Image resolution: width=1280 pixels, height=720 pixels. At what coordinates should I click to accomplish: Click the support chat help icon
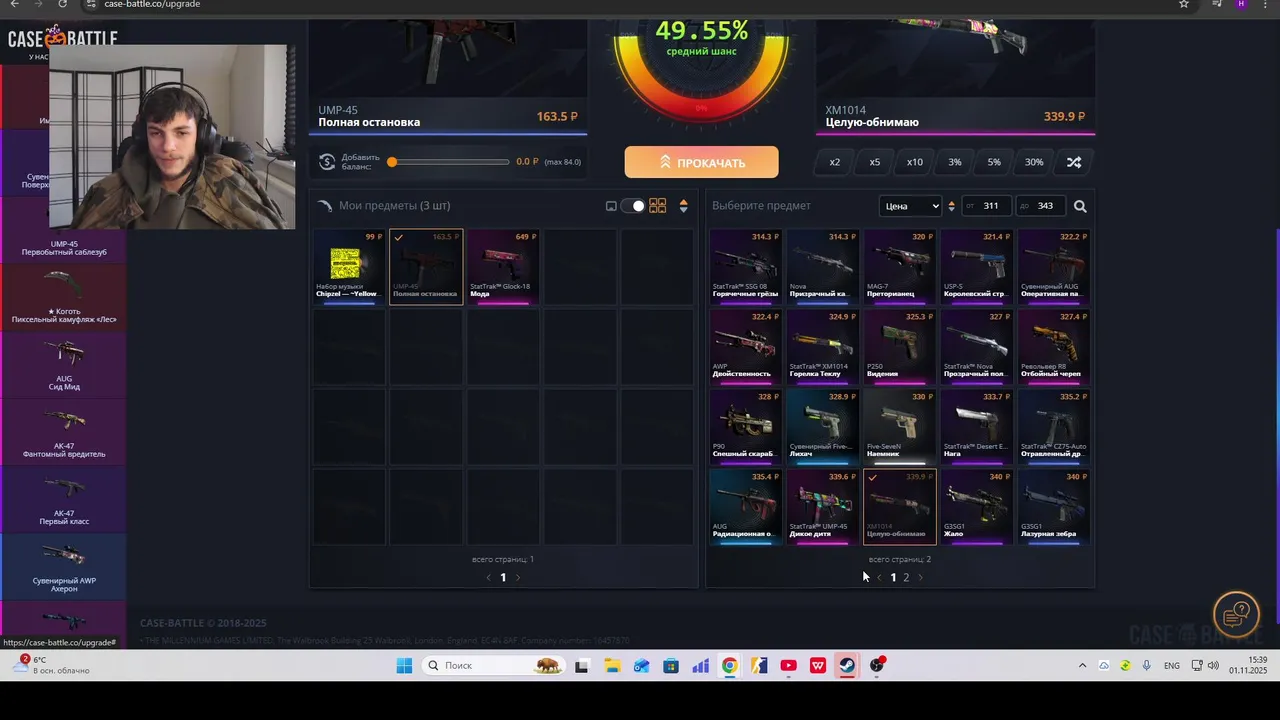(1237, 614)
